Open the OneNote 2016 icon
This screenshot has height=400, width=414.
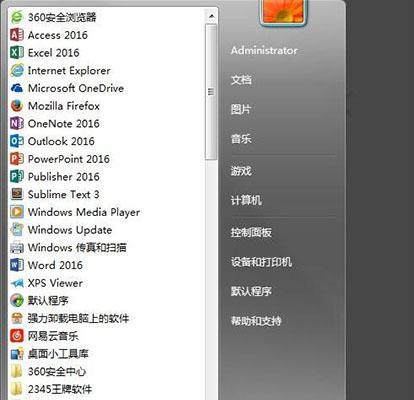17,123
